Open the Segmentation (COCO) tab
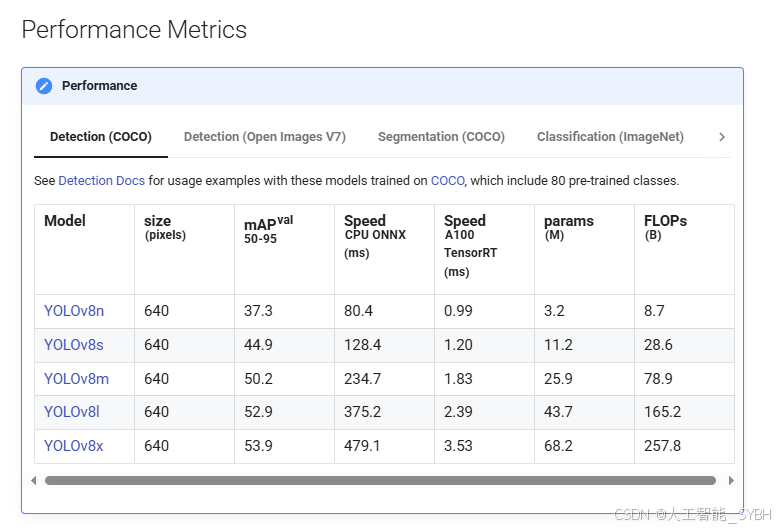777x528 pixels. click(x=441, y=137)
